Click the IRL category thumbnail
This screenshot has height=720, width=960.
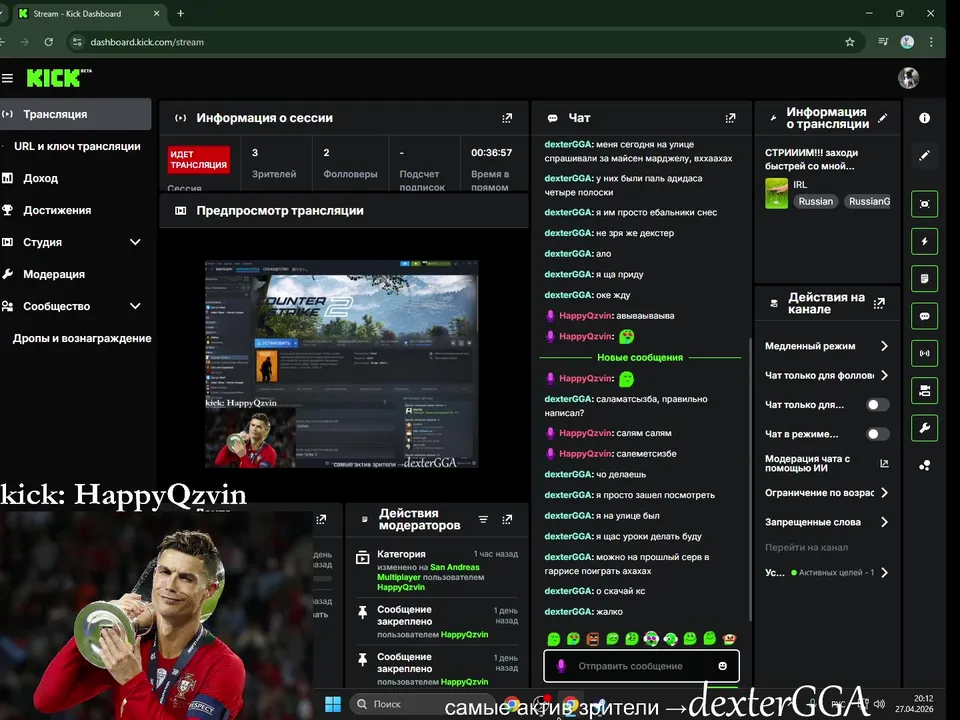776,193
